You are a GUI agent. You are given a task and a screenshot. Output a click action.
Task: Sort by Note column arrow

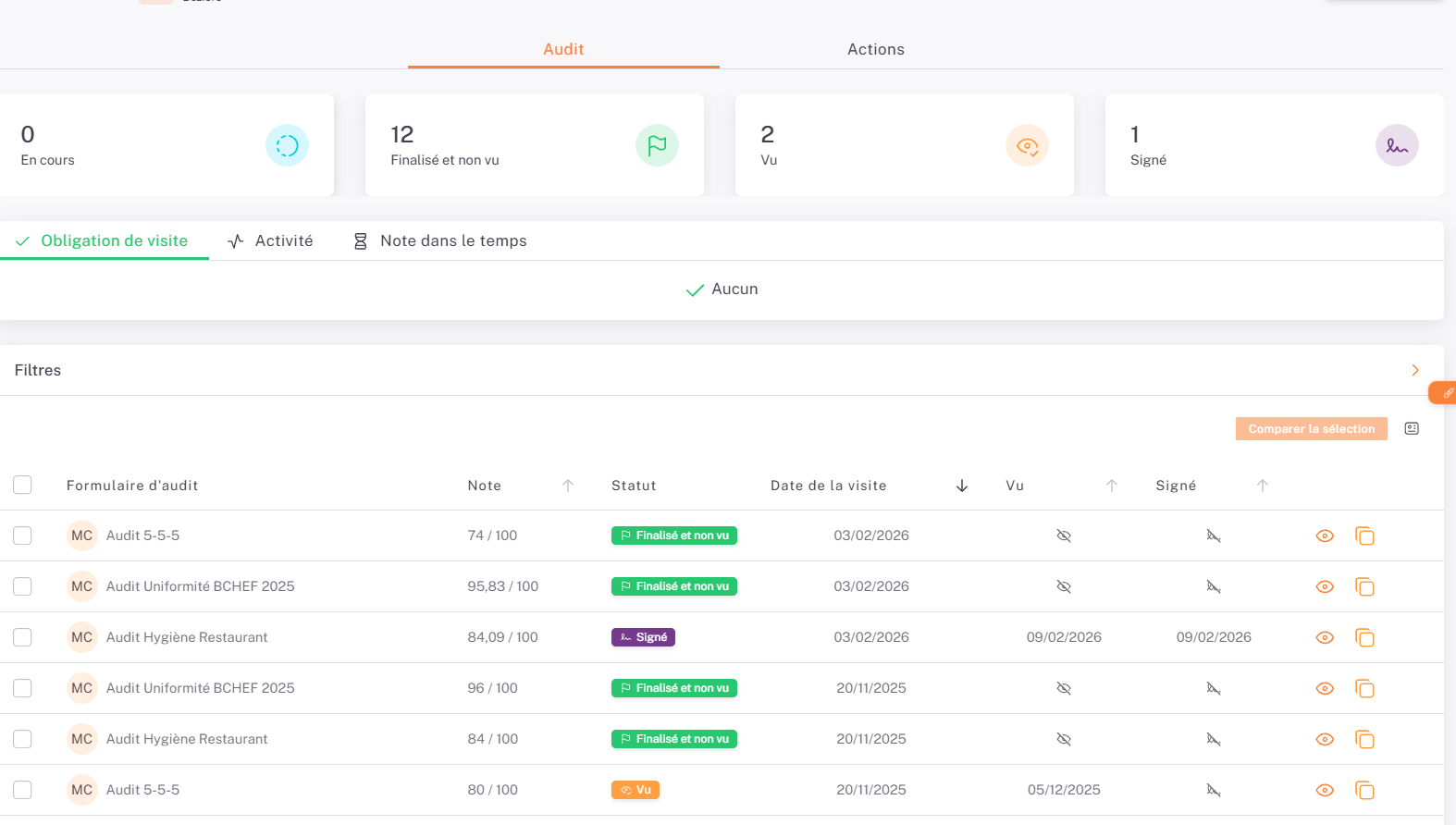tap(568, 486)
